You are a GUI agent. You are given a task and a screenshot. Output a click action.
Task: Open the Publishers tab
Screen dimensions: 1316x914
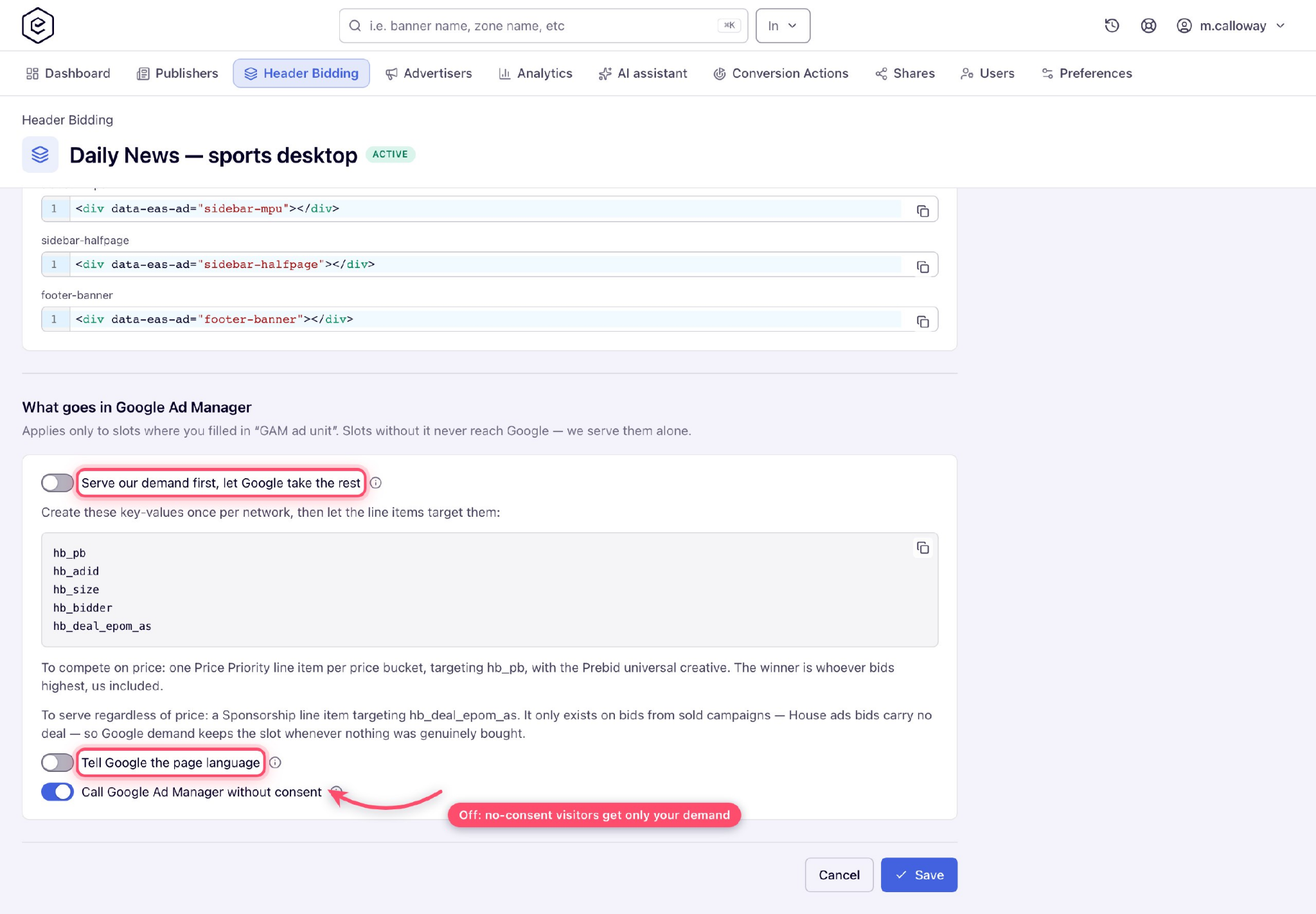[177, 73]
